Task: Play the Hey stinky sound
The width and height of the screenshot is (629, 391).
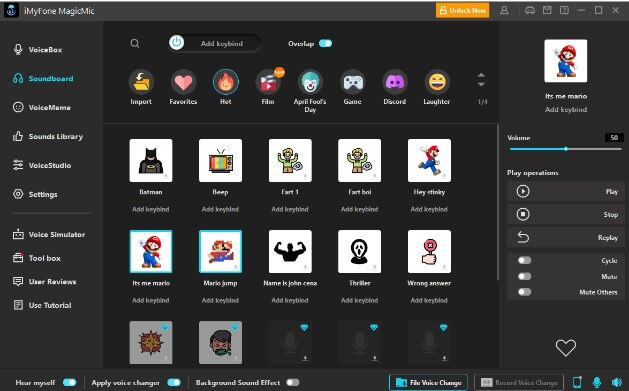Action: 429,160
